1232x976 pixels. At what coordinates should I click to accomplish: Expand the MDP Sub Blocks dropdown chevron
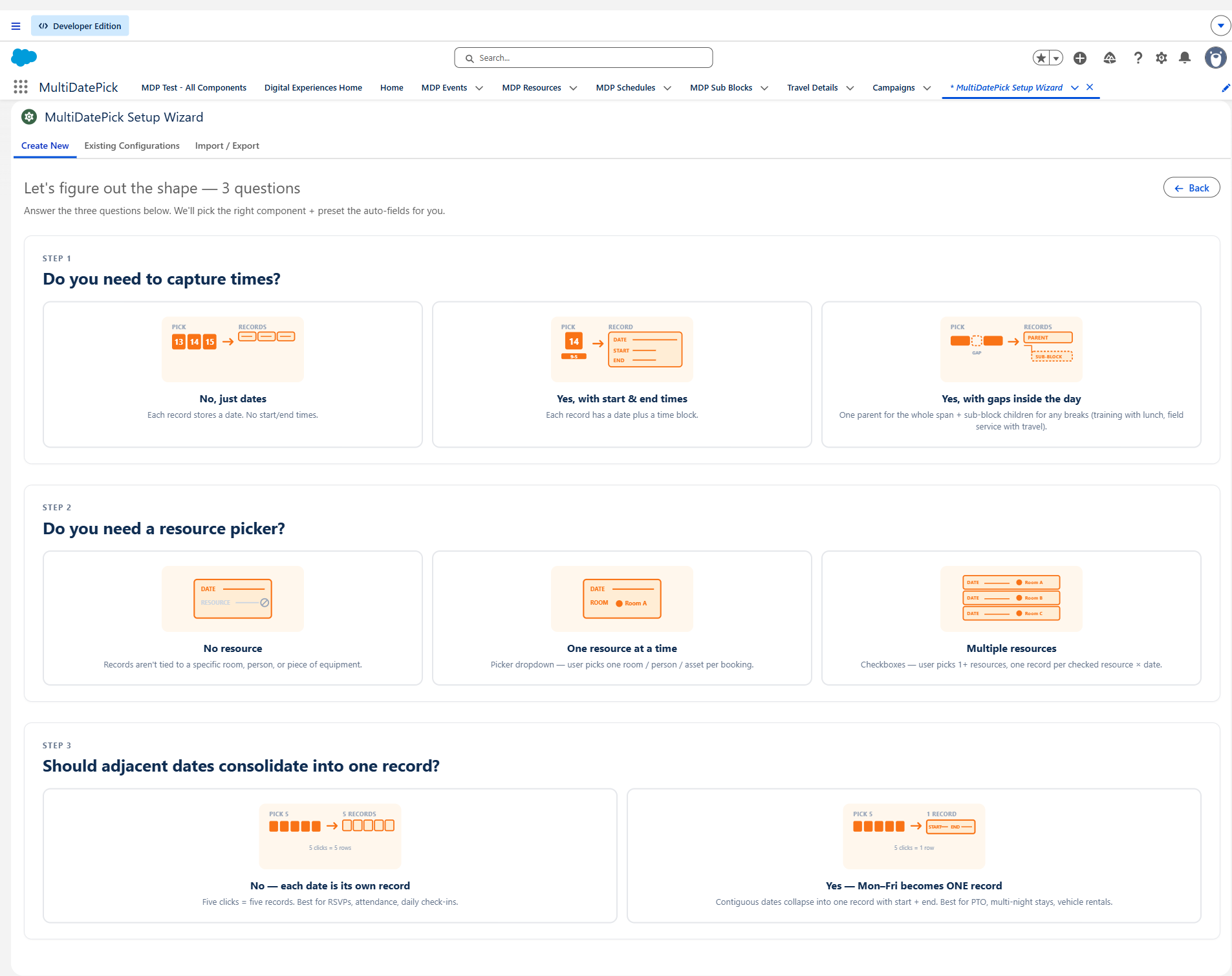point(764,88)
